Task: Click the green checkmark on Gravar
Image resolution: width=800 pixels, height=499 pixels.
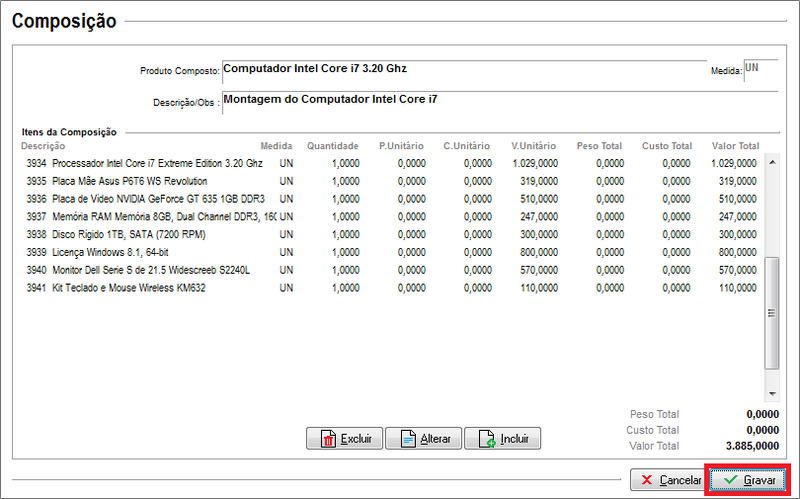Action: point(730,480)
